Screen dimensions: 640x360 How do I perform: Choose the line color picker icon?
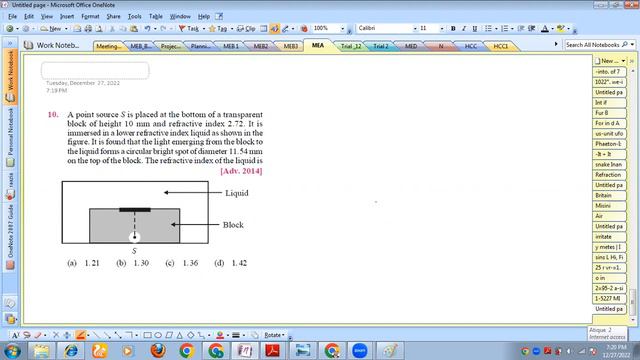pyautogui.click(x=220, y=335)
